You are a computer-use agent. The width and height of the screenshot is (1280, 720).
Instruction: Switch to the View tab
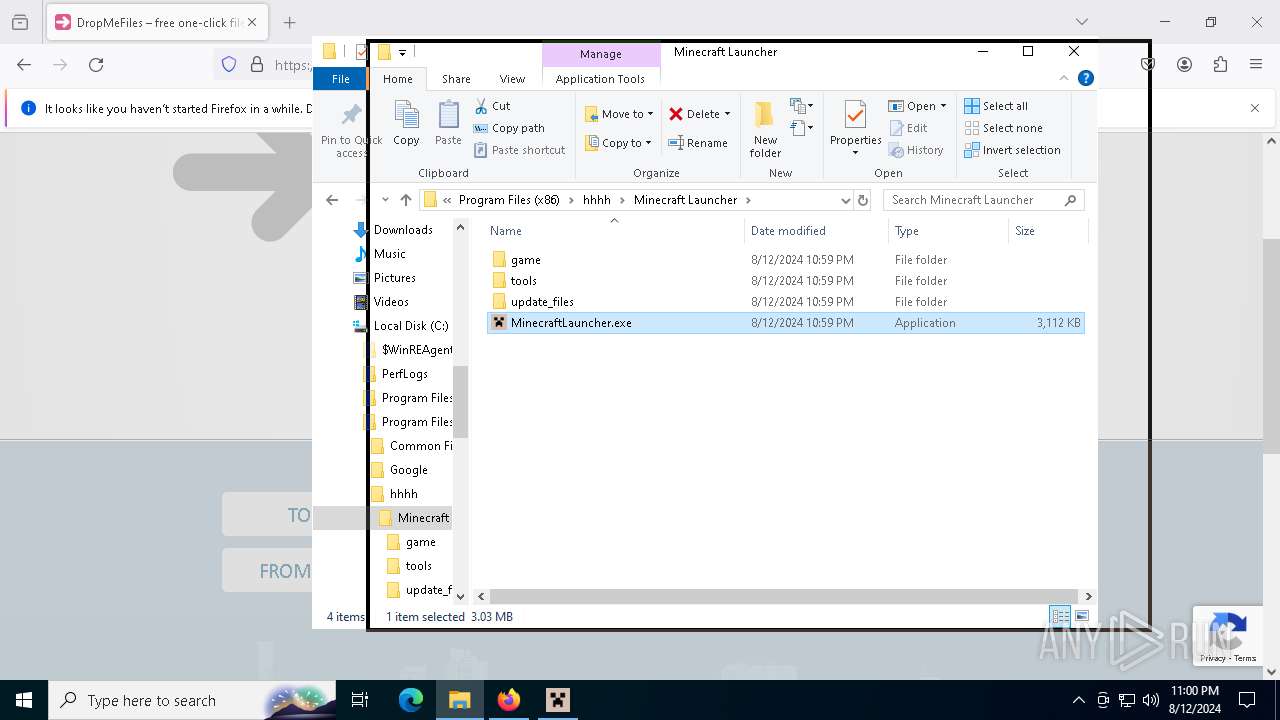(512, 79)
